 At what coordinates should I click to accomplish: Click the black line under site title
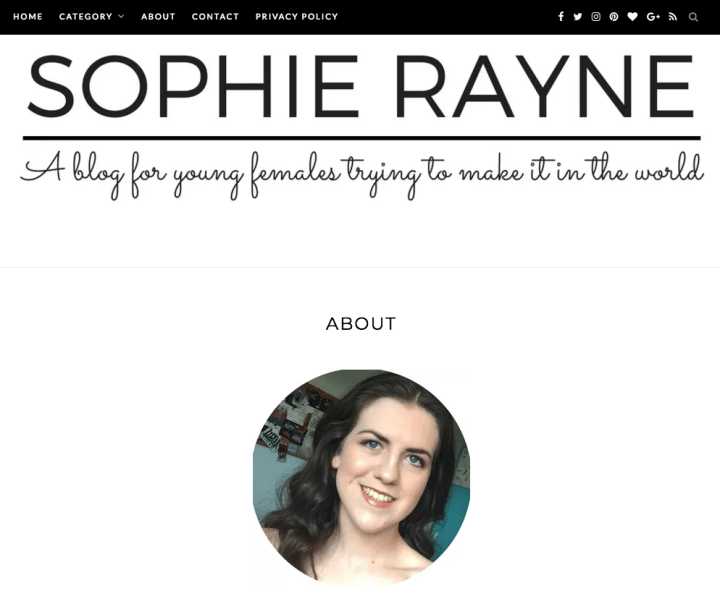(x=361, y=138)
